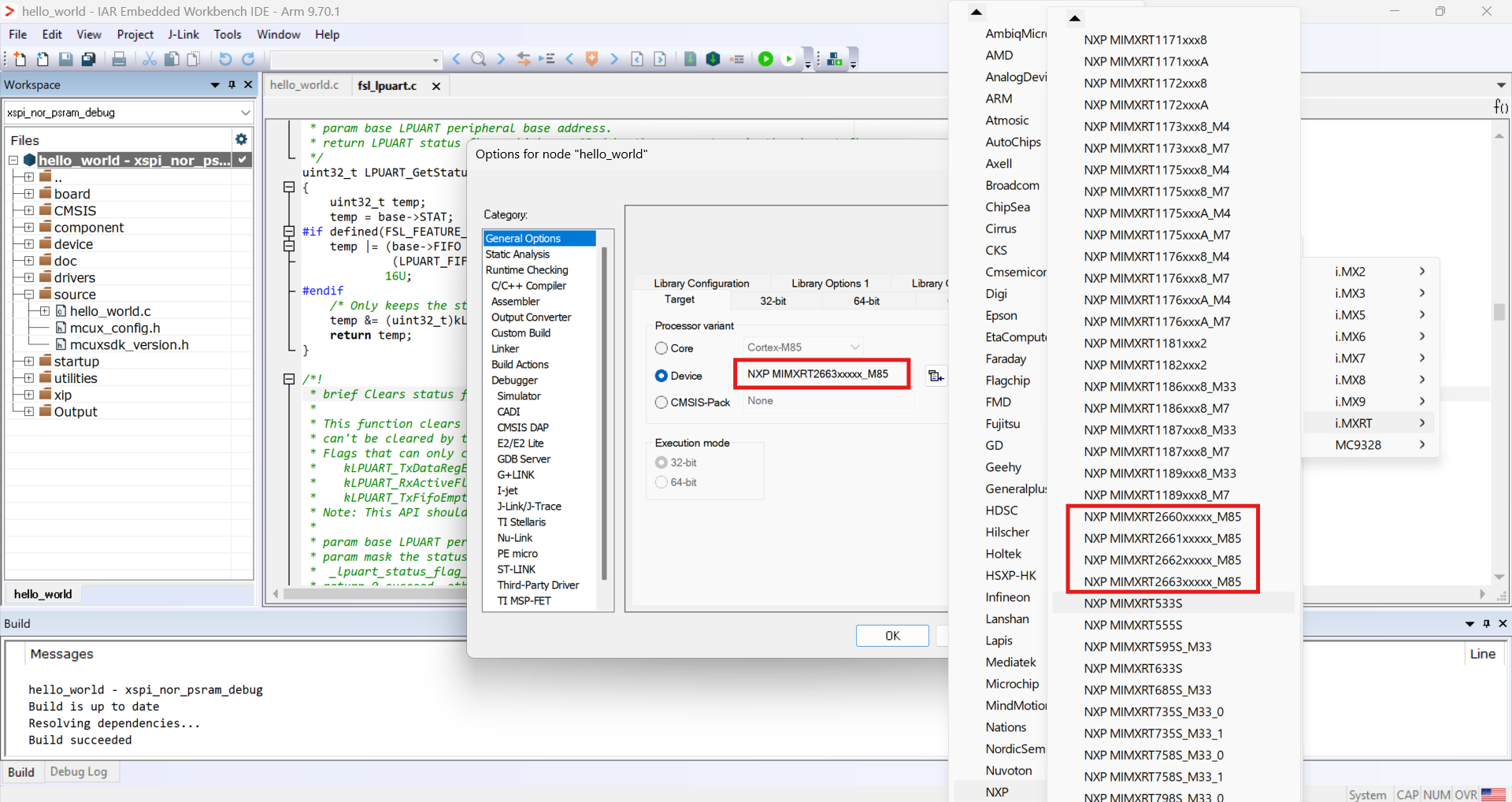
Task: Click the New Document toolbar icon
Action: 20,59
